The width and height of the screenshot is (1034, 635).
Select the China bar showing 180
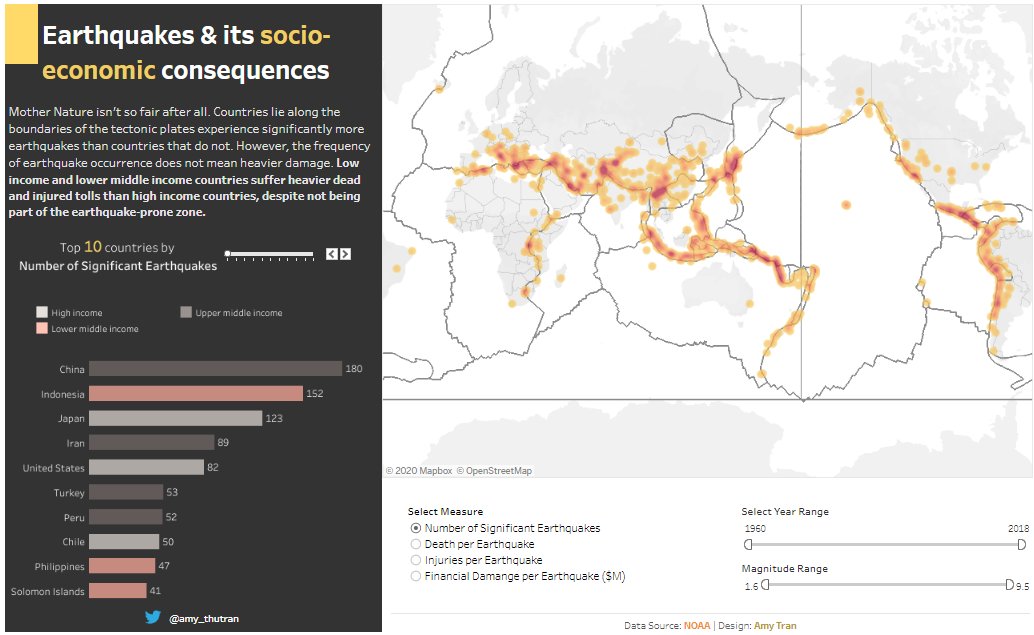(216, 369)
